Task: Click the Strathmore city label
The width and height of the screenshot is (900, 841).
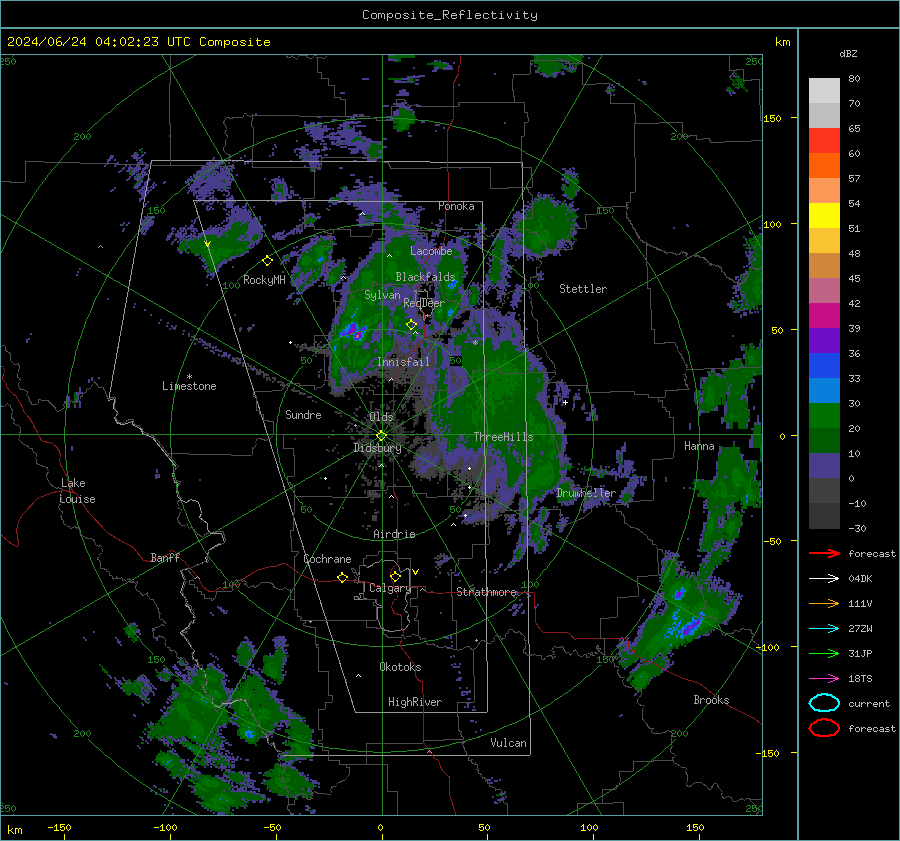Action: click(x=487, y=592)
